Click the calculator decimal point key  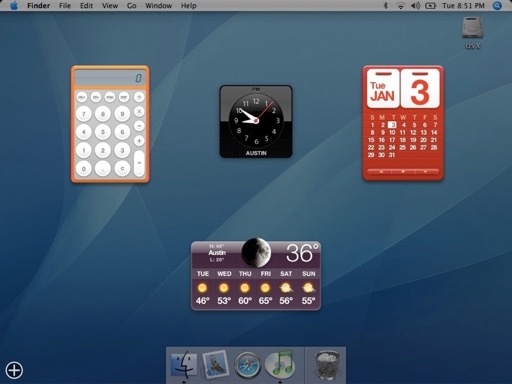(103, 169)
